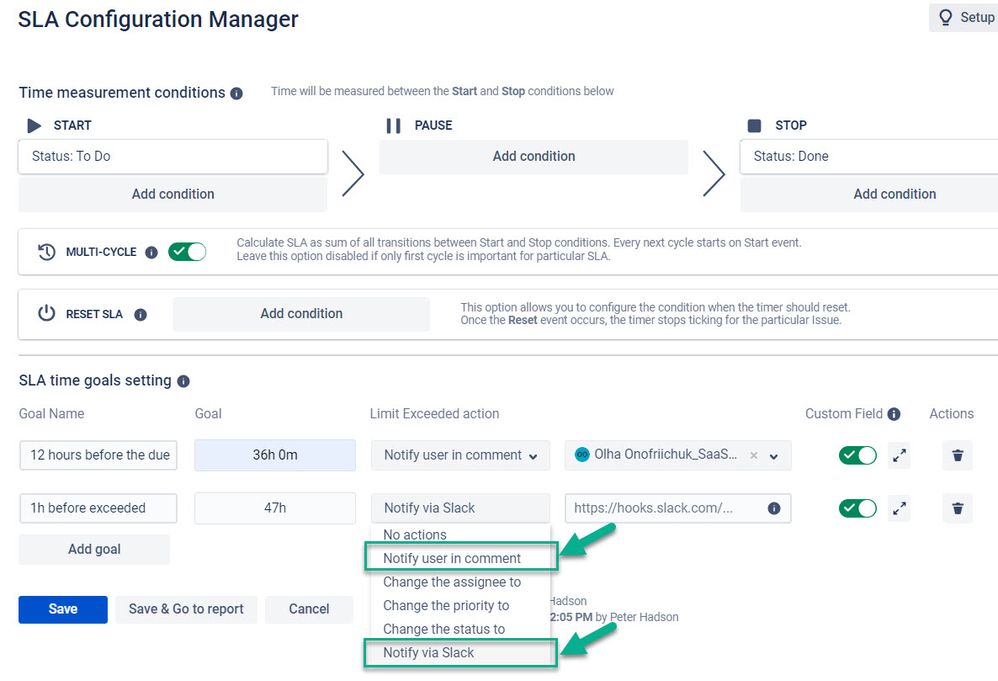998x681 pixels.
Task: Click the blue Save button
Action: 63,609
